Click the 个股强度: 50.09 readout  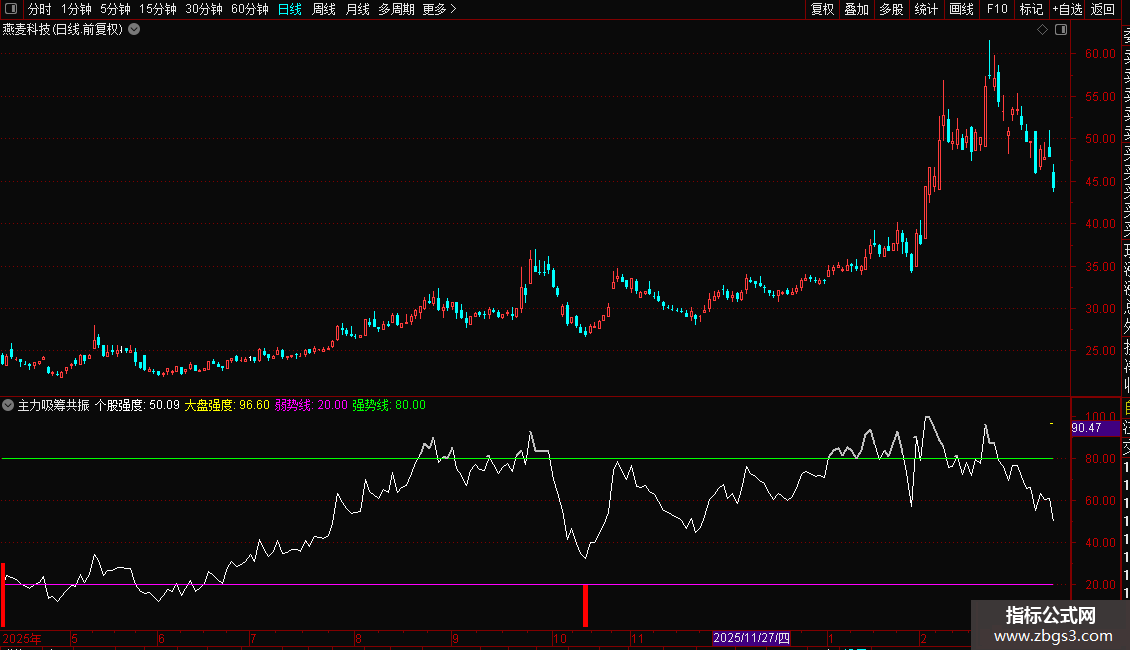coord(137,405)
